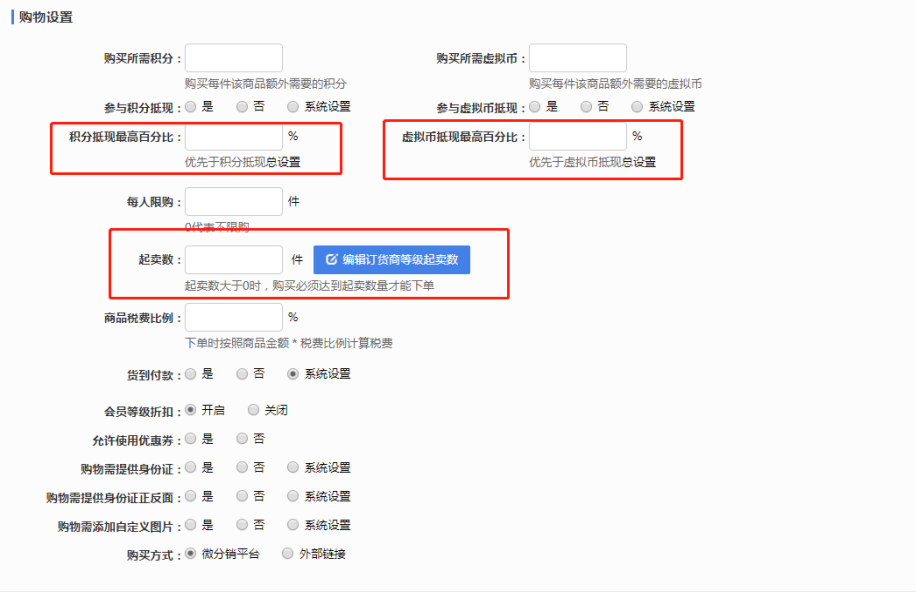Image resolution: width=916 pixels, height=598 pixels.
Task: Click the 虚拟币抵现最高百分比 input field
Action: coord(577,137)
